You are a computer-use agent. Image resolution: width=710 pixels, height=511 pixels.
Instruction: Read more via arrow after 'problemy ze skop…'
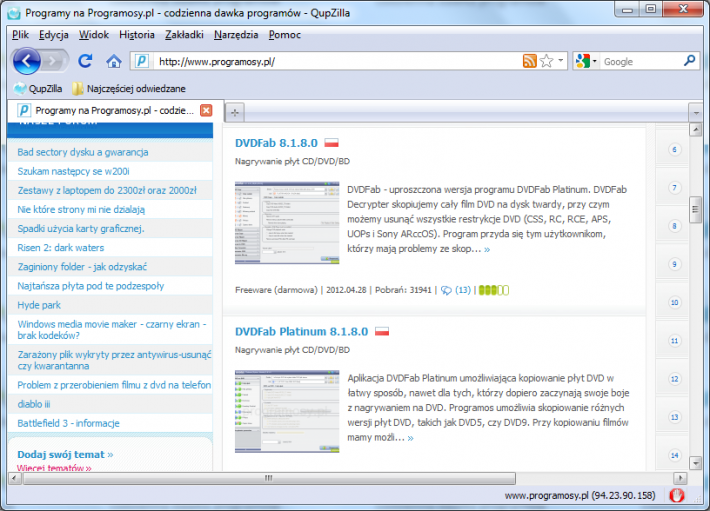487,249
